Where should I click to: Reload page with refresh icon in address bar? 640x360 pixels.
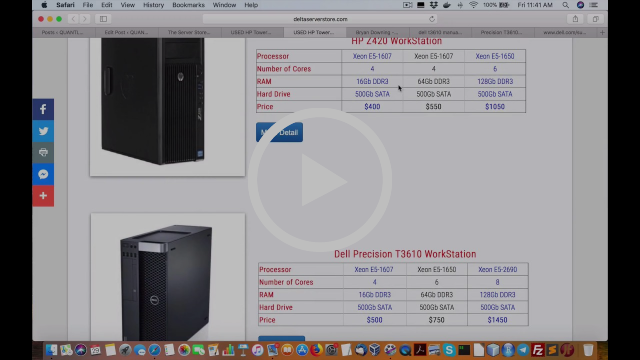click(432, 19)
